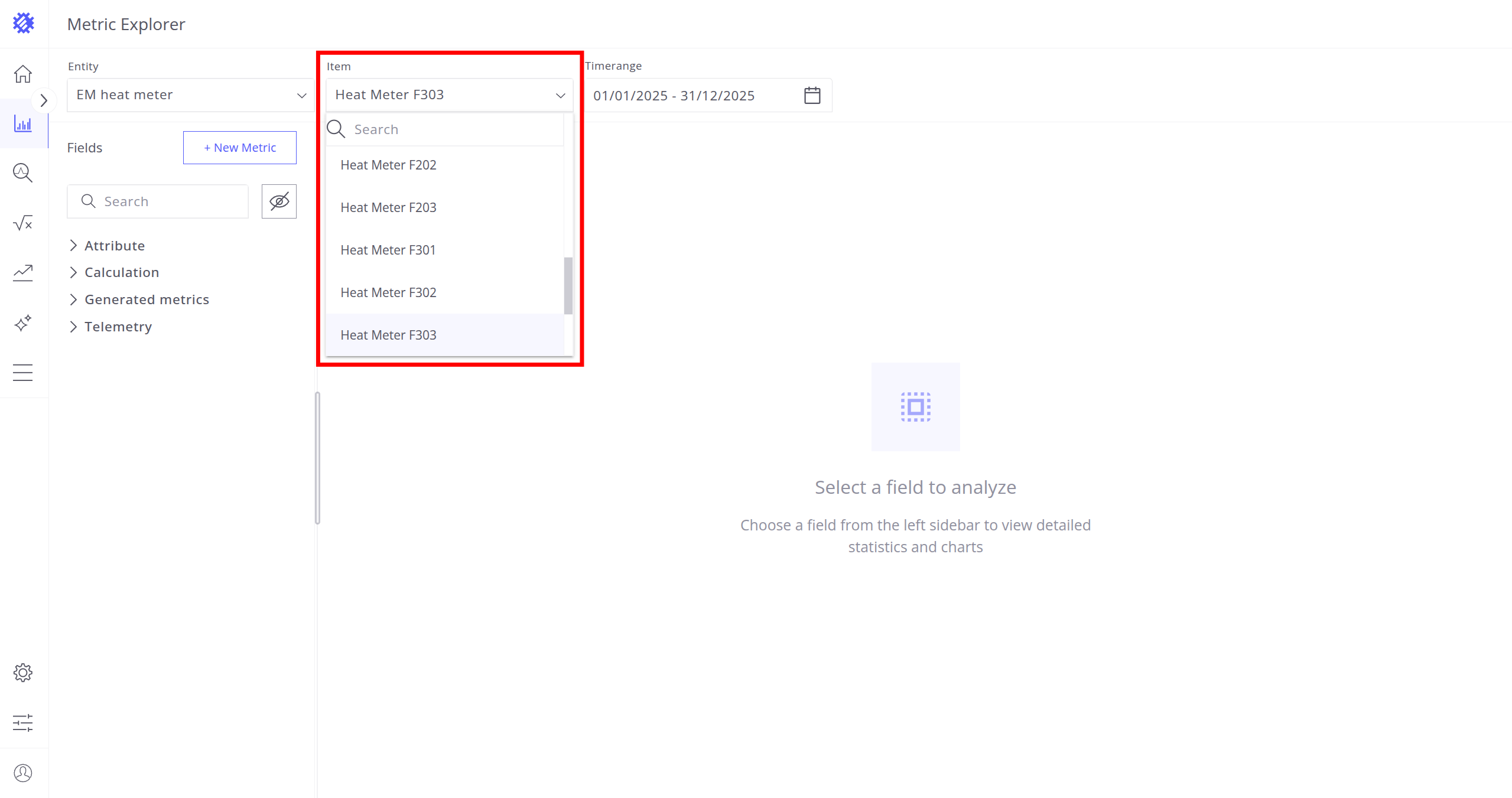This screenshot has width=1512, height=798.
Task: Open the sliders configuration icon
Action: [23, 722]
